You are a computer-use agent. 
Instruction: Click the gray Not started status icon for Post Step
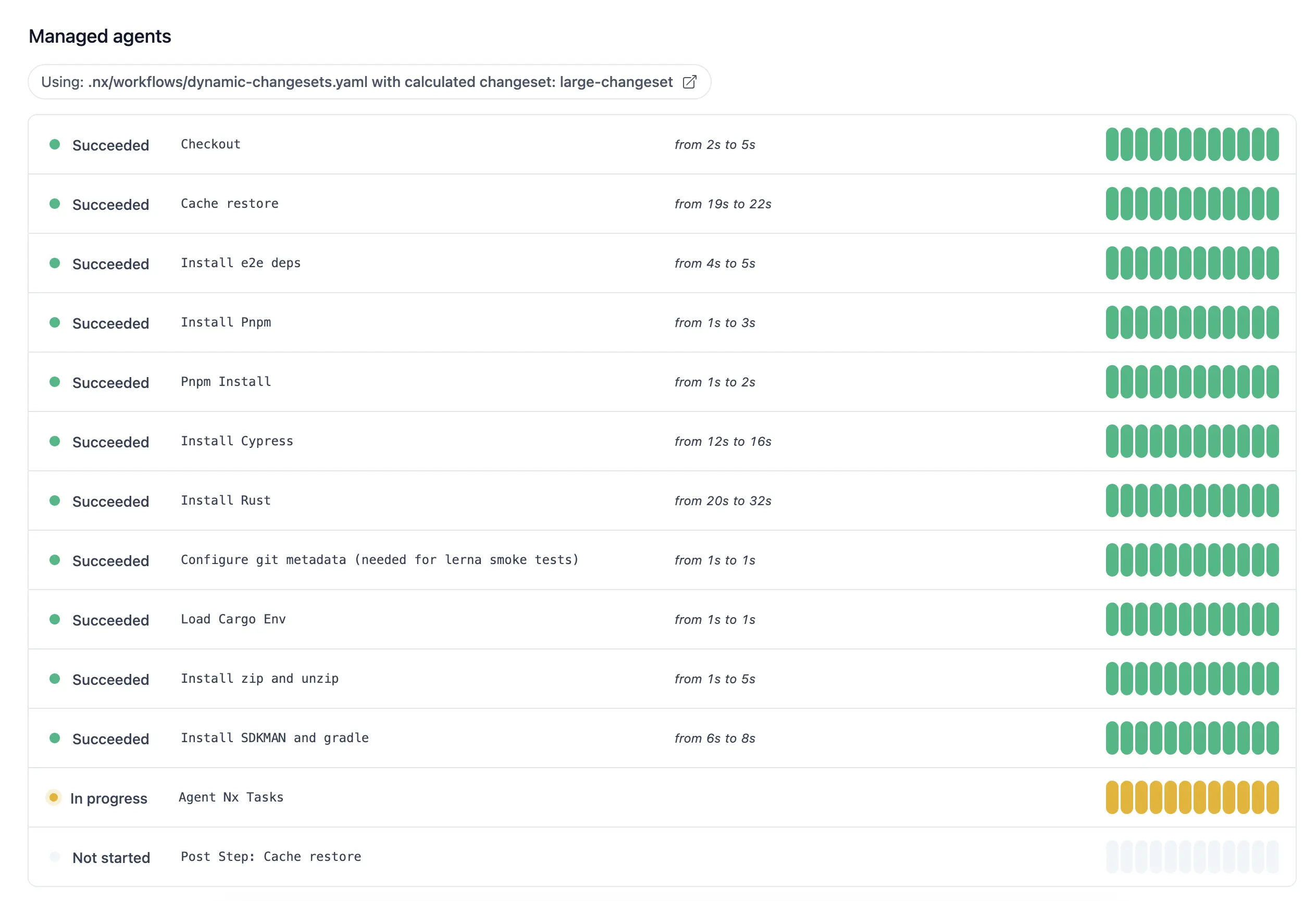tap(55, 856)
